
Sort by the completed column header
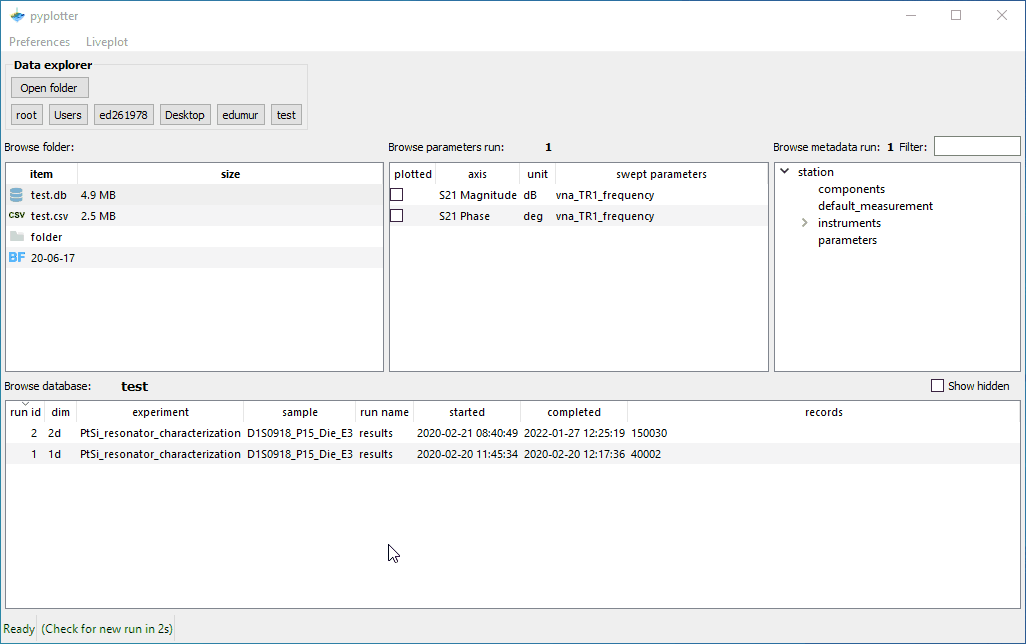[x=574, y=412]
